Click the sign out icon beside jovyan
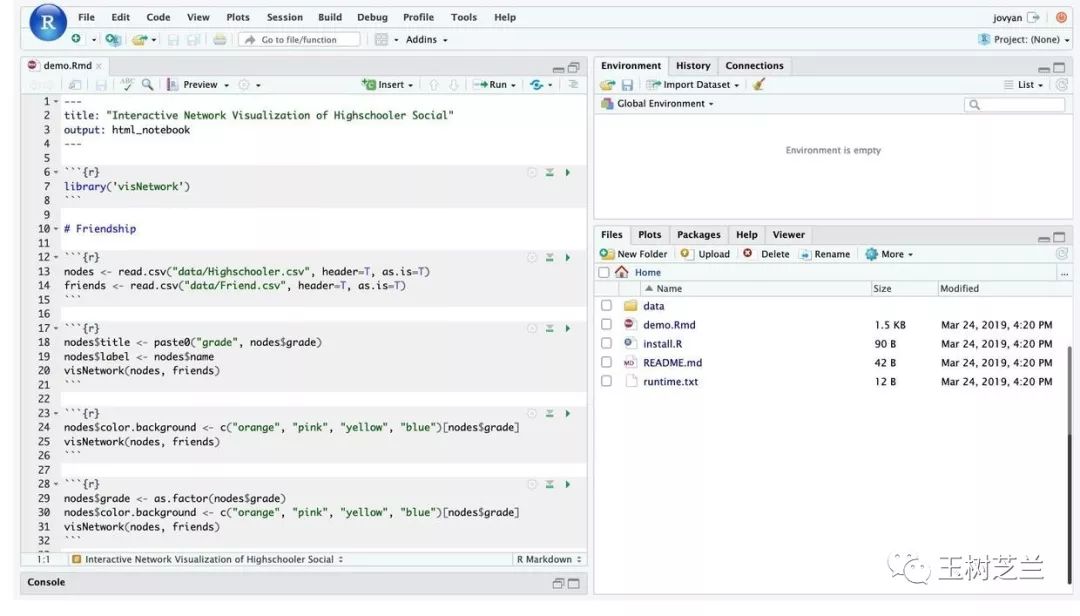This screenshot has height=616, width=1080. 1033,17
